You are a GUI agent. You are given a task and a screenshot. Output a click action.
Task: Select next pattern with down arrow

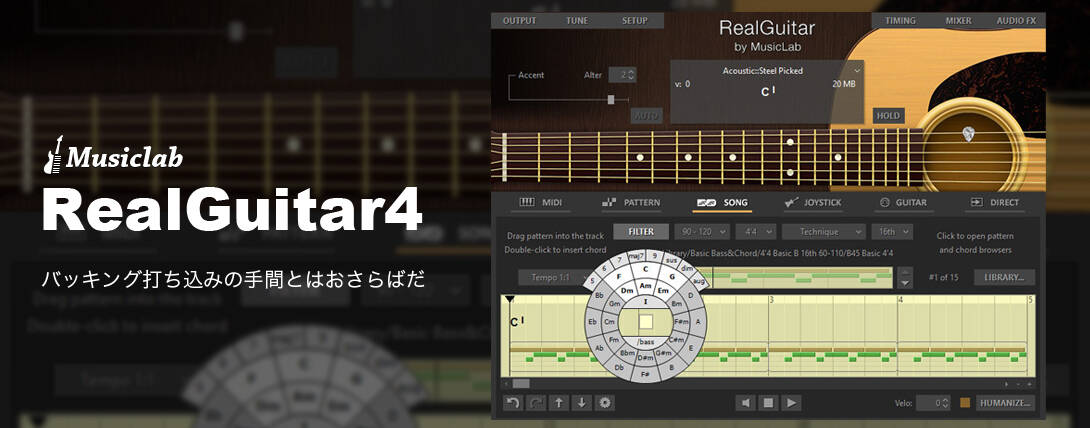904,283
